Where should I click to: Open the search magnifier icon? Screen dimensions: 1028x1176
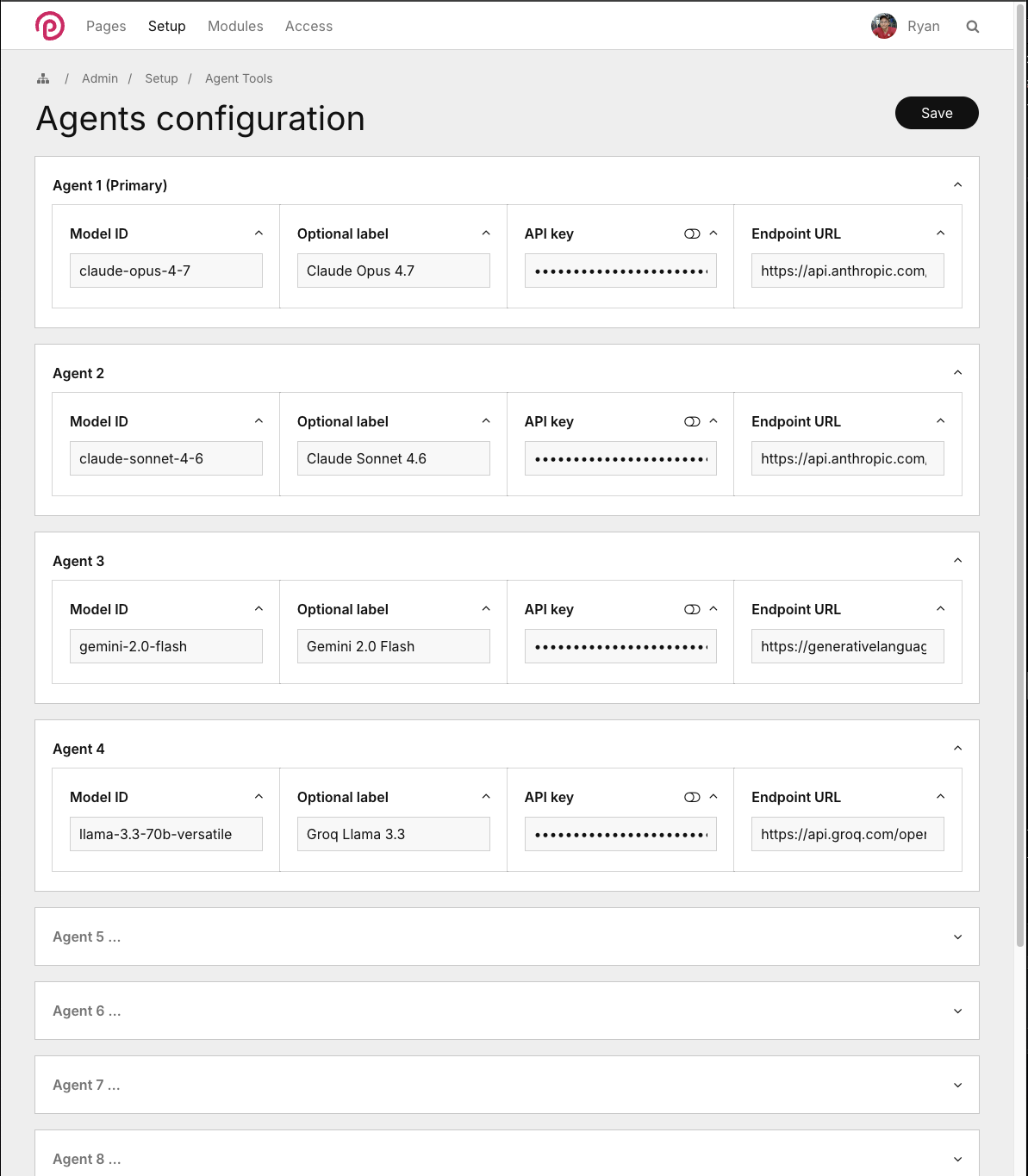click(973, 27)
